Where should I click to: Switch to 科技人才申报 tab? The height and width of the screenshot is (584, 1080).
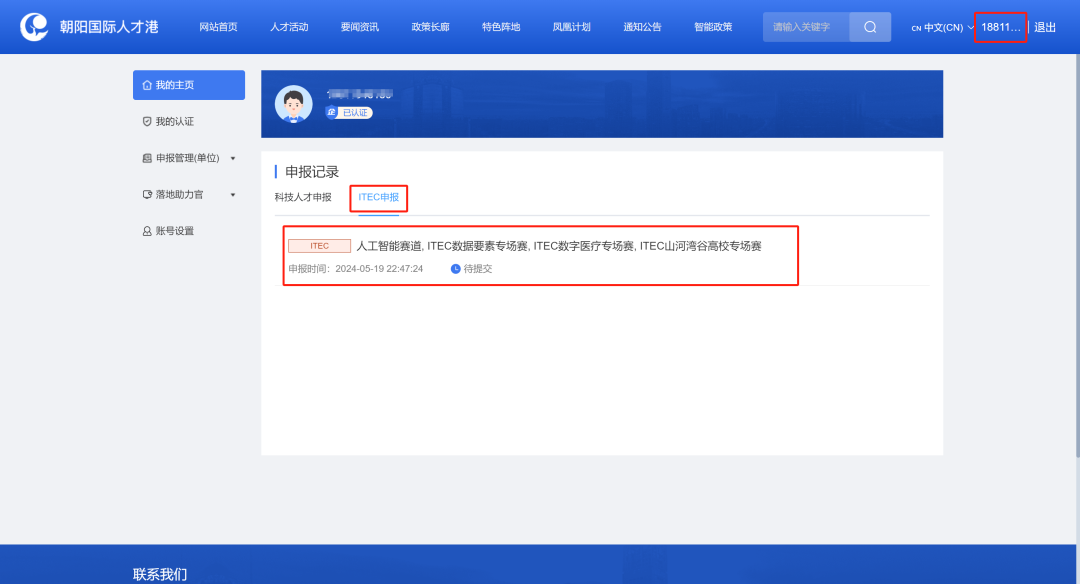[303, 197]
